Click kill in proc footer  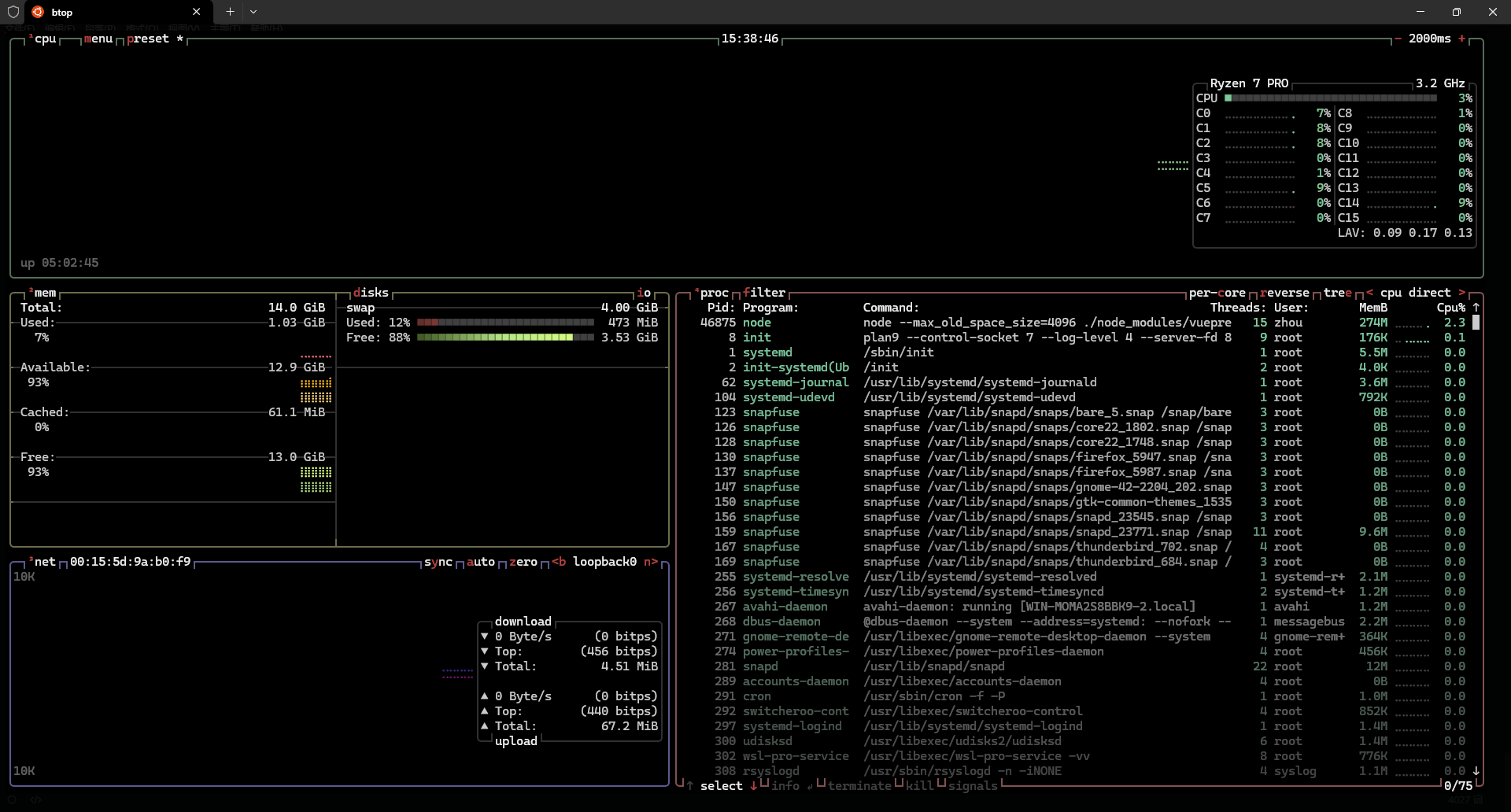[919, 786]
